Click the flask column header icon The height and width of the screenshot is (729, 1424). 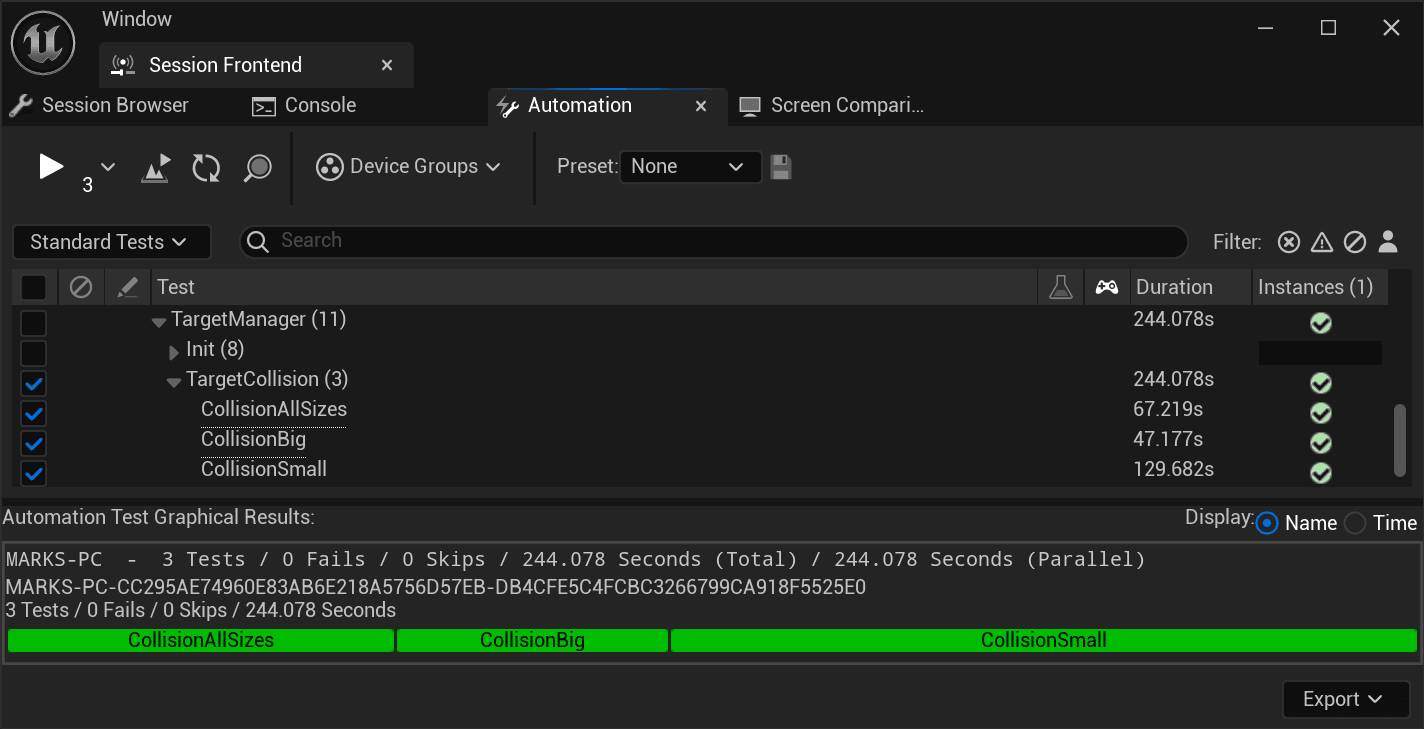1061,288
